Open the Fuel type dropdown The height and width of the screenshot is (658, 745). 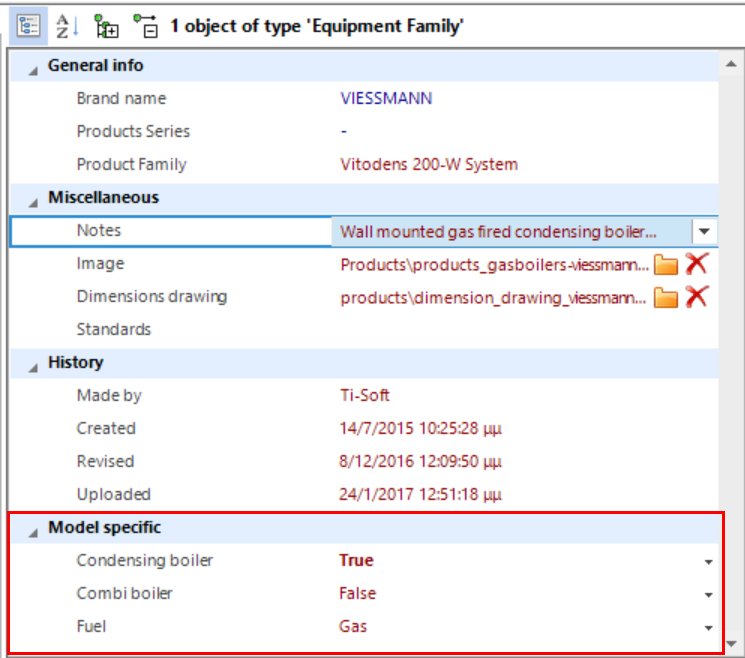coord(708,628)
